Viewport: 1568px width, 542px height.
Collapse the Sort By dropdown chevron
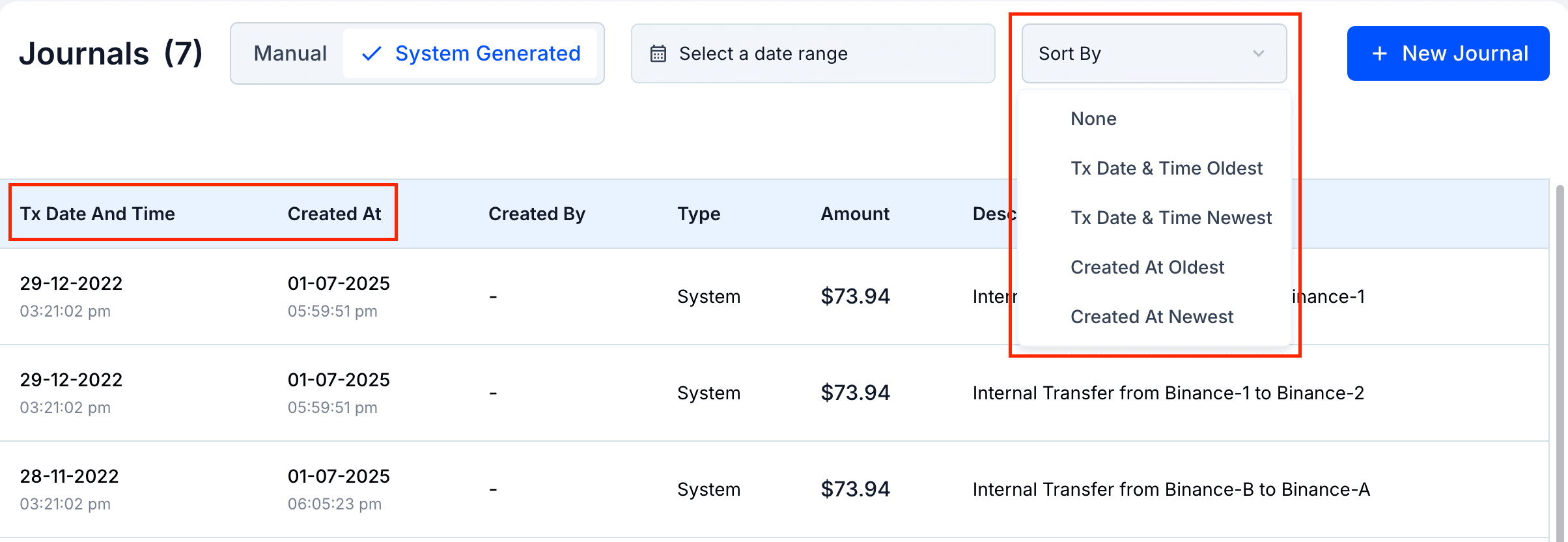(1258, 53)
